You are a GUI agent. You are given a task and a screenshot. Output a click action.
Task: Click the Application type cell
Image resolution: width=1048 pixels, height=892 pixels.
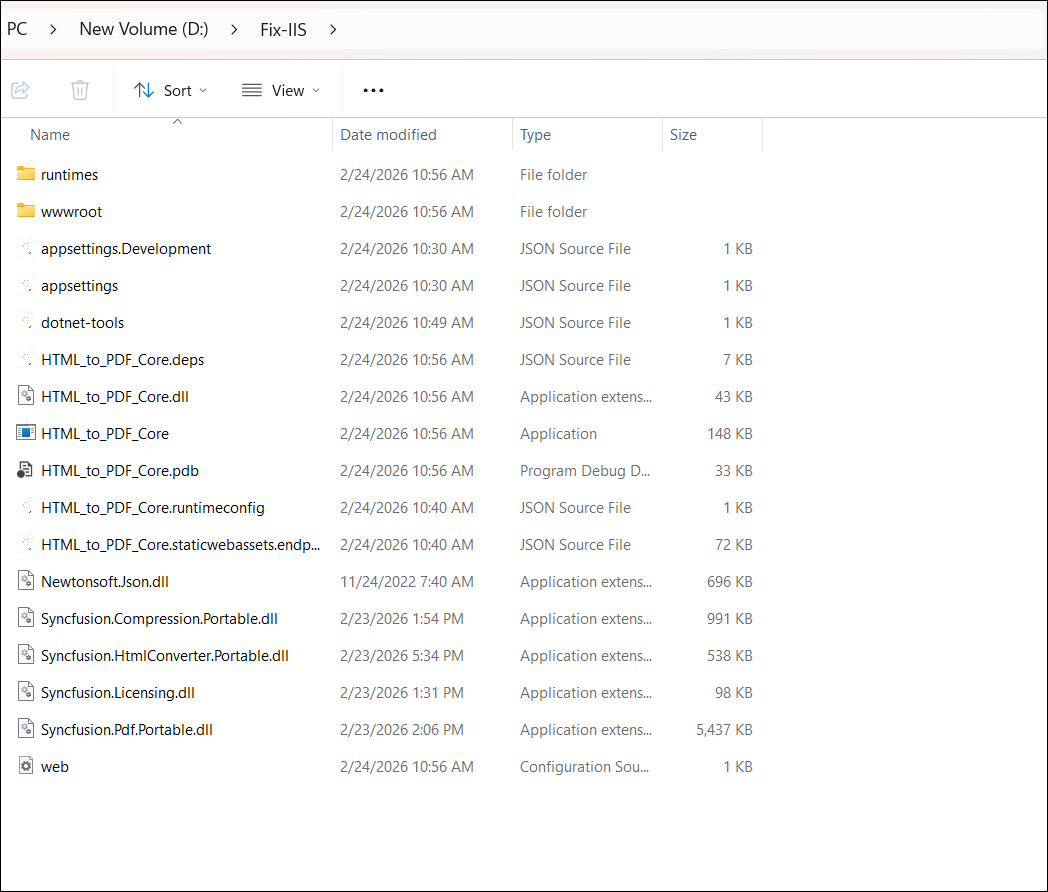558,434
